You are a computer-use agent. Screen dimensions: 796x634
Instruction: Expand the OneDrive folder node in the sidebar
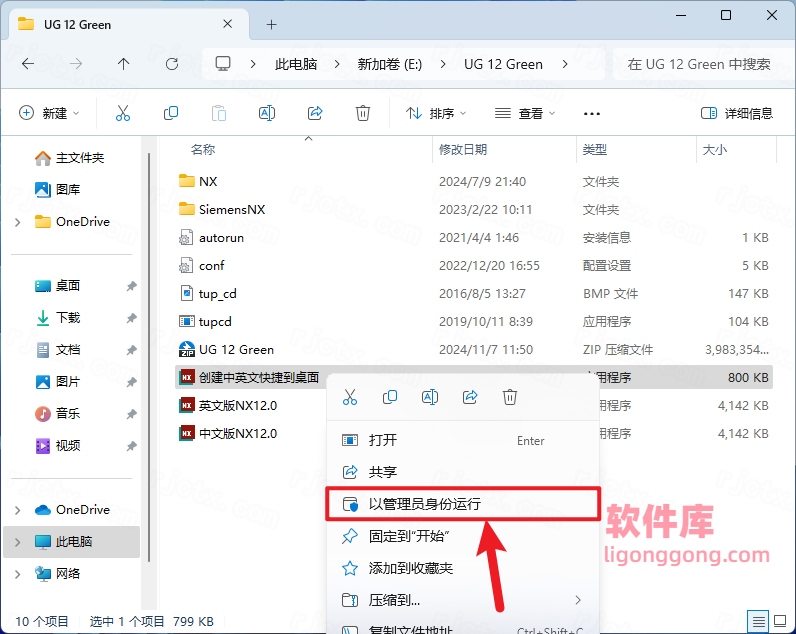tap(18, 222)
